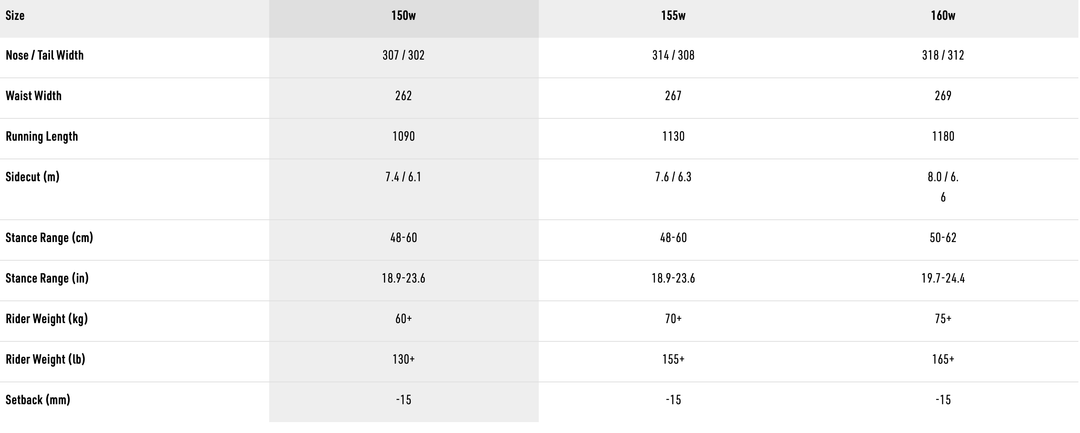Click the 130+ rider weight value

pos(404,359)
